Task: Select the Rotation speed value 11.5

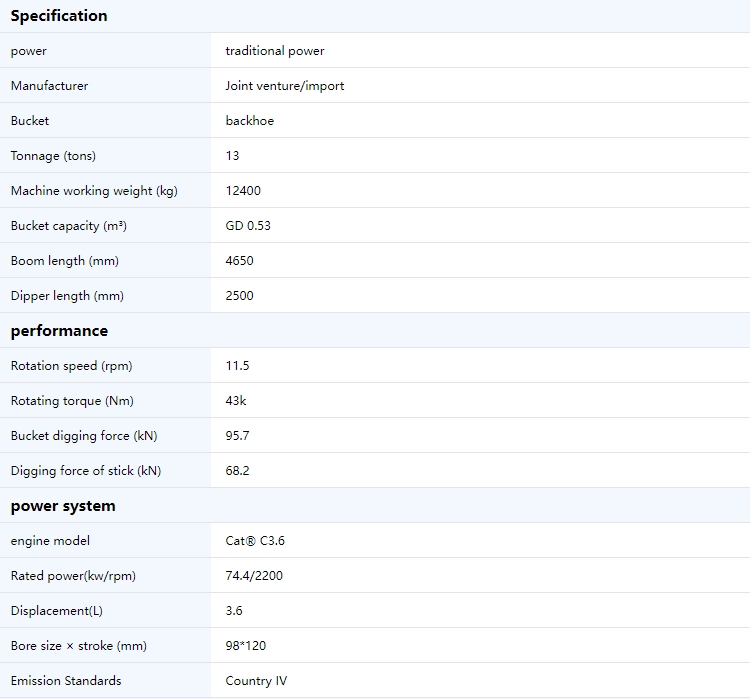Action: tap(237, 366)
